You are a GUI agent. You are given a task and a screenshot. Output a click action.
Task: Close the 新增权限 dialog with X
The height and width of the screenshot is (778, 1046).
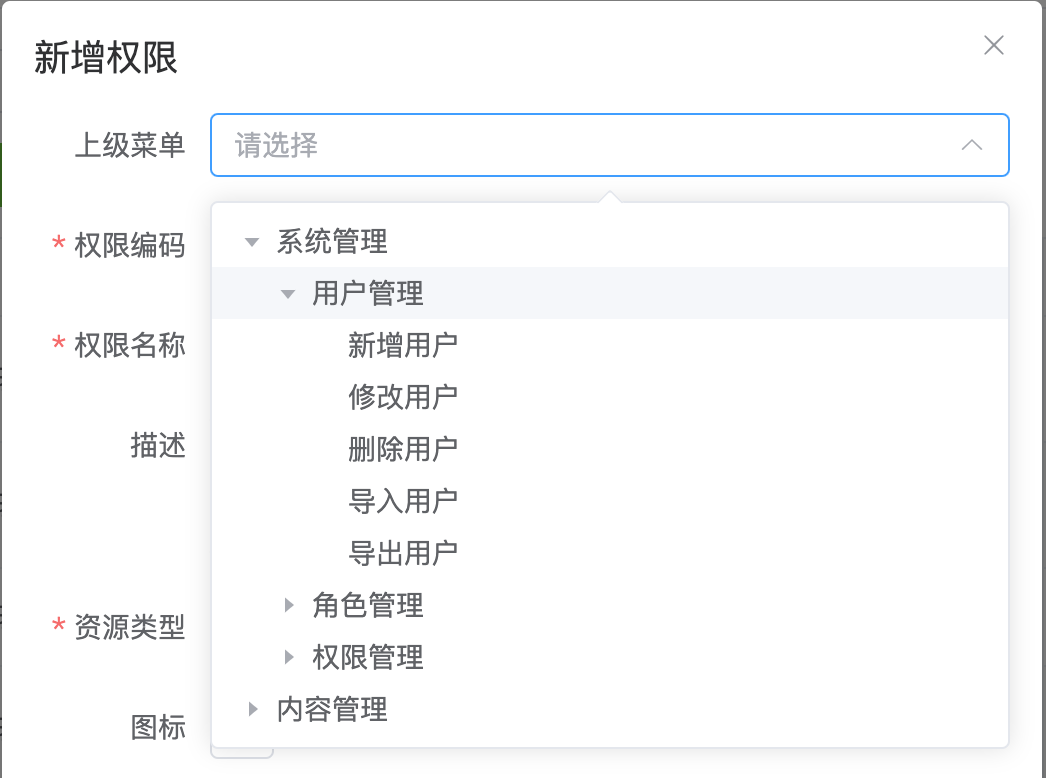993,45
